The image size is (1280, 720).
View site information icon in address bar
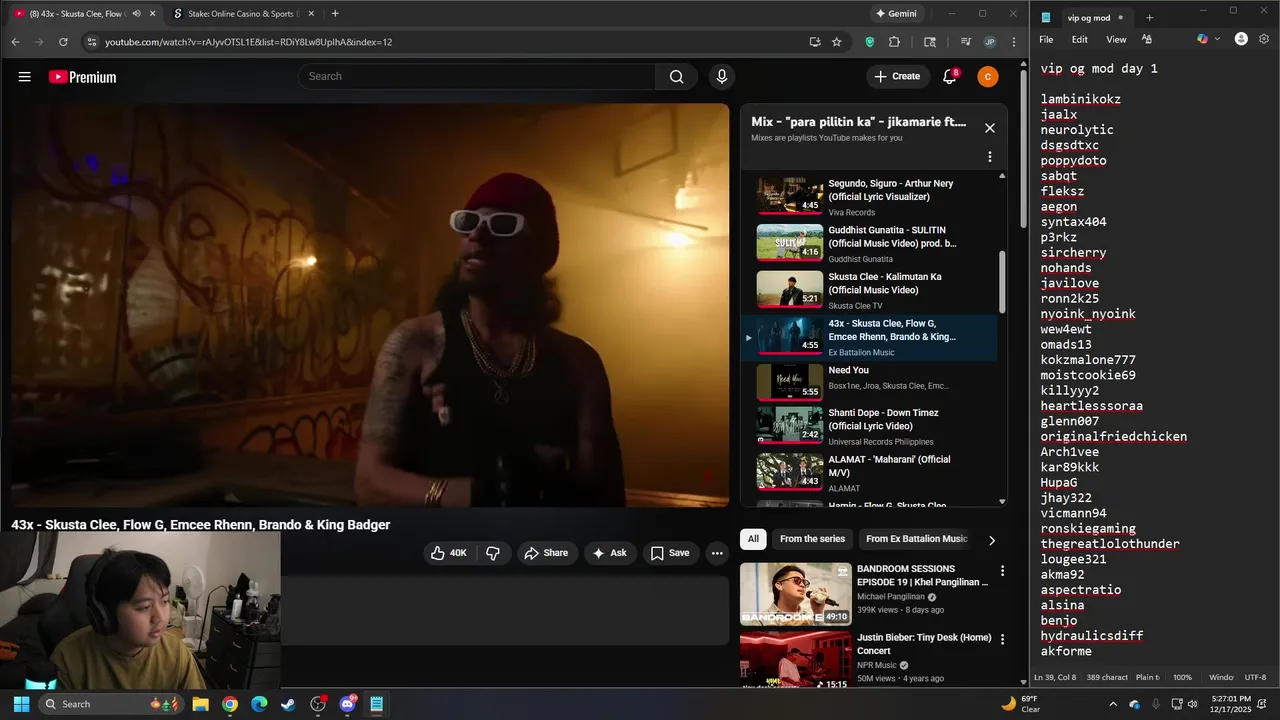[92, 42]
